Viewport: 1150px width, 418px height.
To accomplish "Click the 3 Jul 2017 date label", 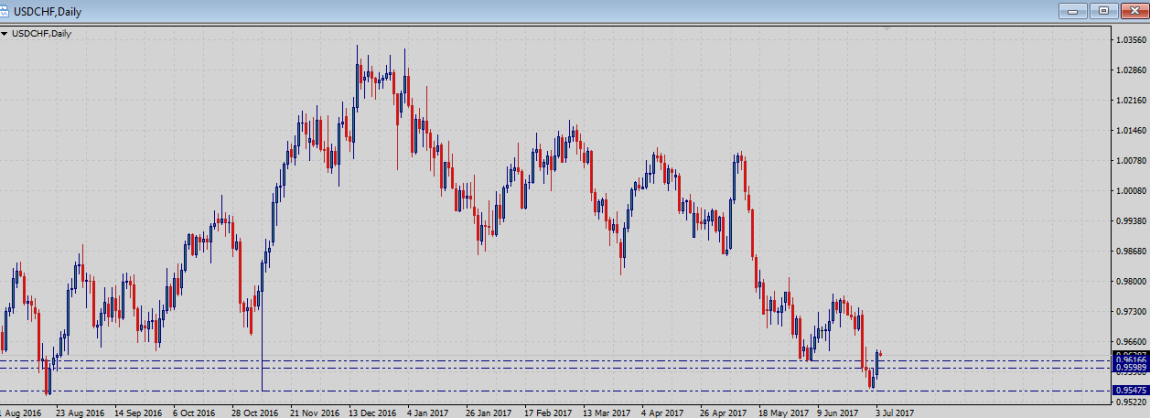I will tap(894, 411).
